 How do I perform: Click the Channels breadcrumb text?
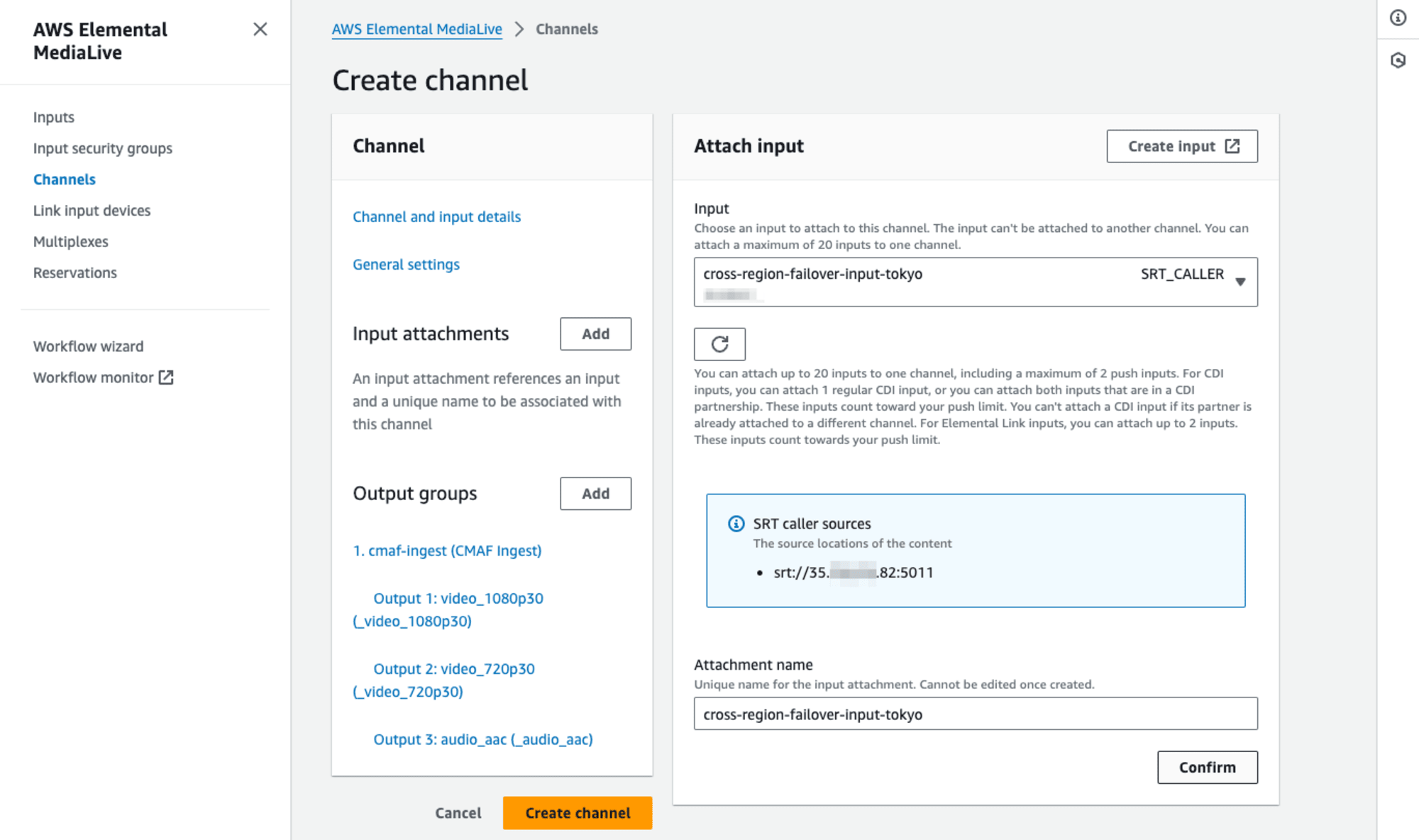pos(567,29)
